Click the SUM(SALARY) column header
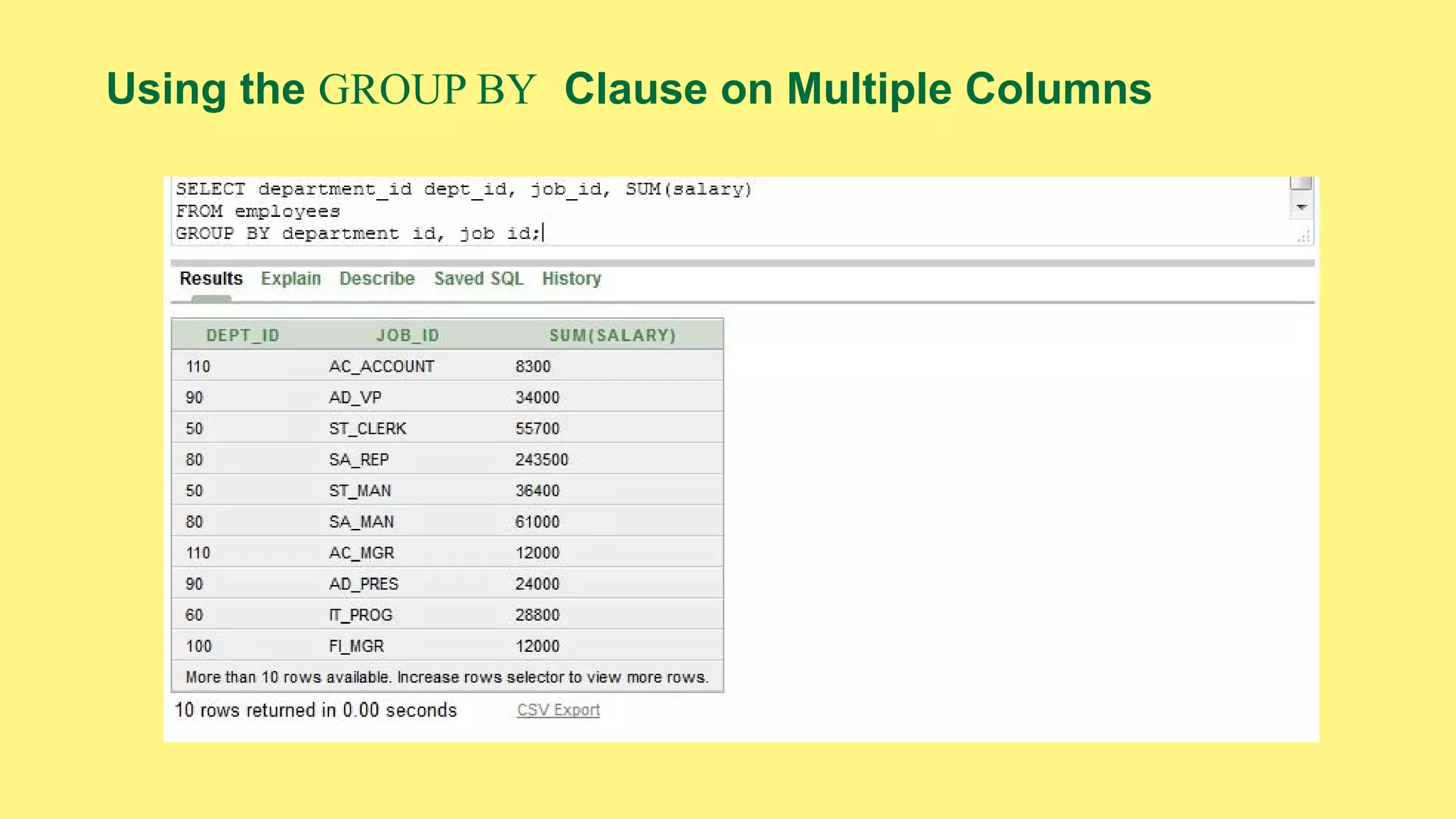 612,336
